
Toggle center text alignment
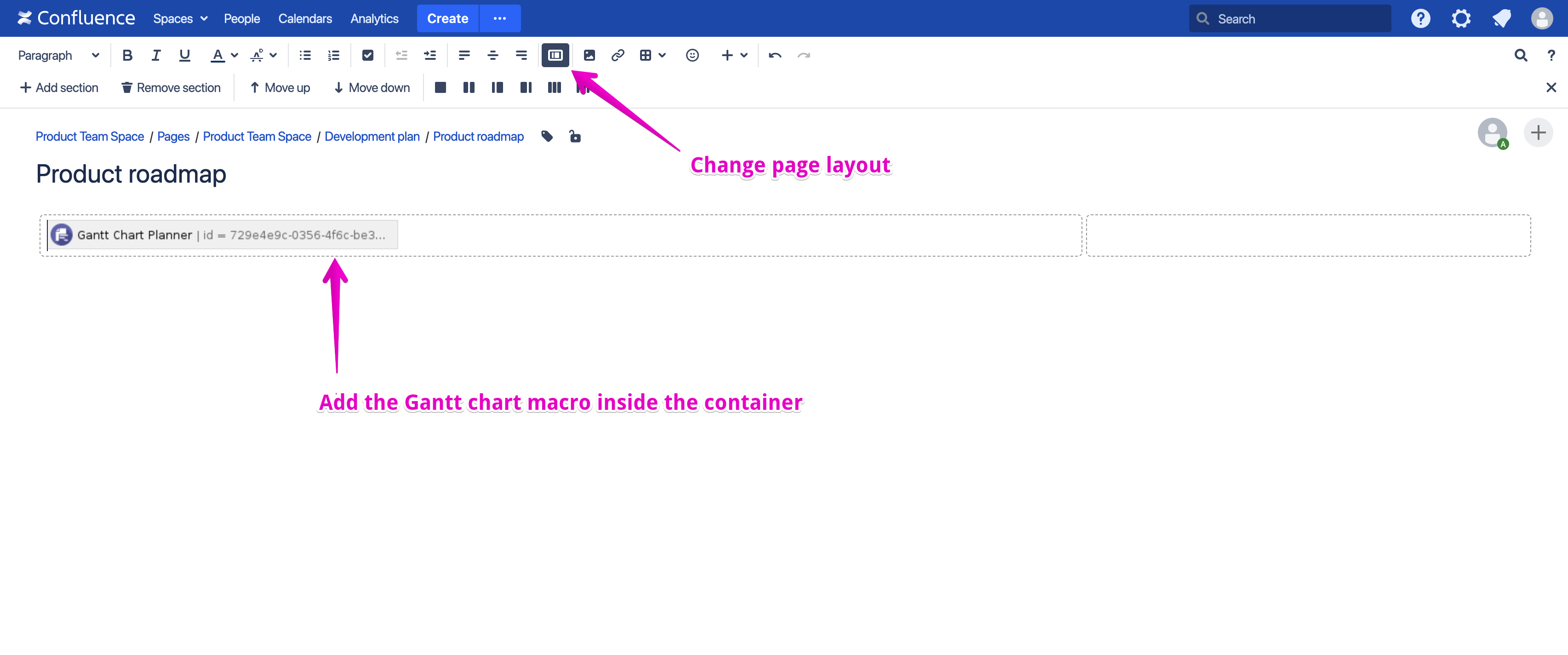(492, 55)
